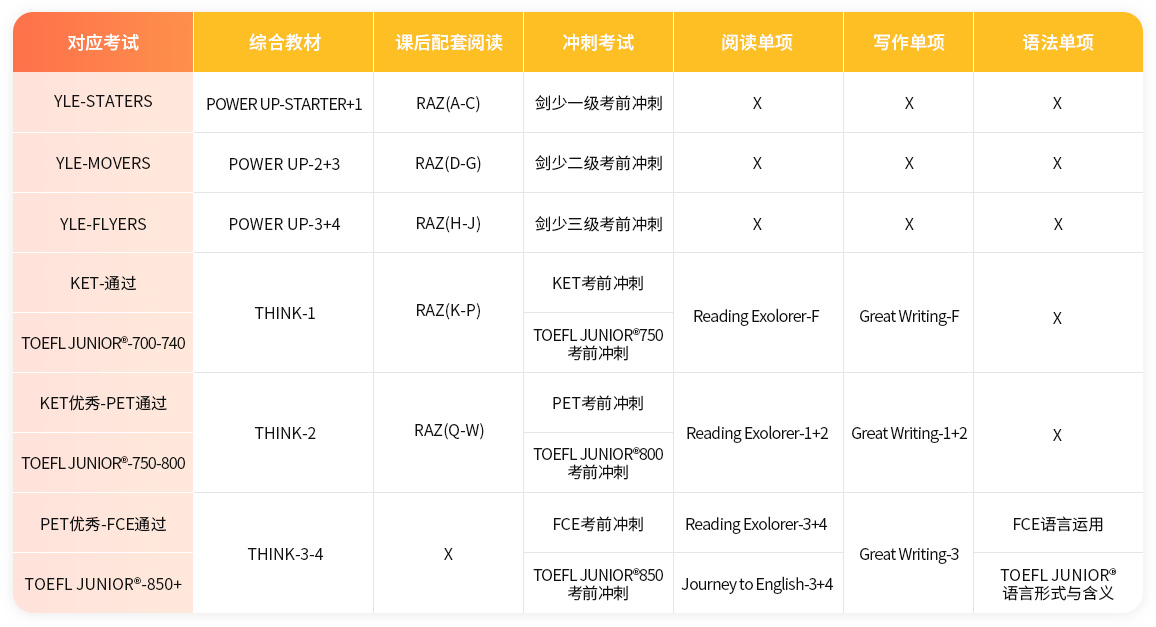The image size is (1156, 627).
Task: Click TOEFL JUNIOR 语言形式与含义 cell
Action: [1058, 583]
